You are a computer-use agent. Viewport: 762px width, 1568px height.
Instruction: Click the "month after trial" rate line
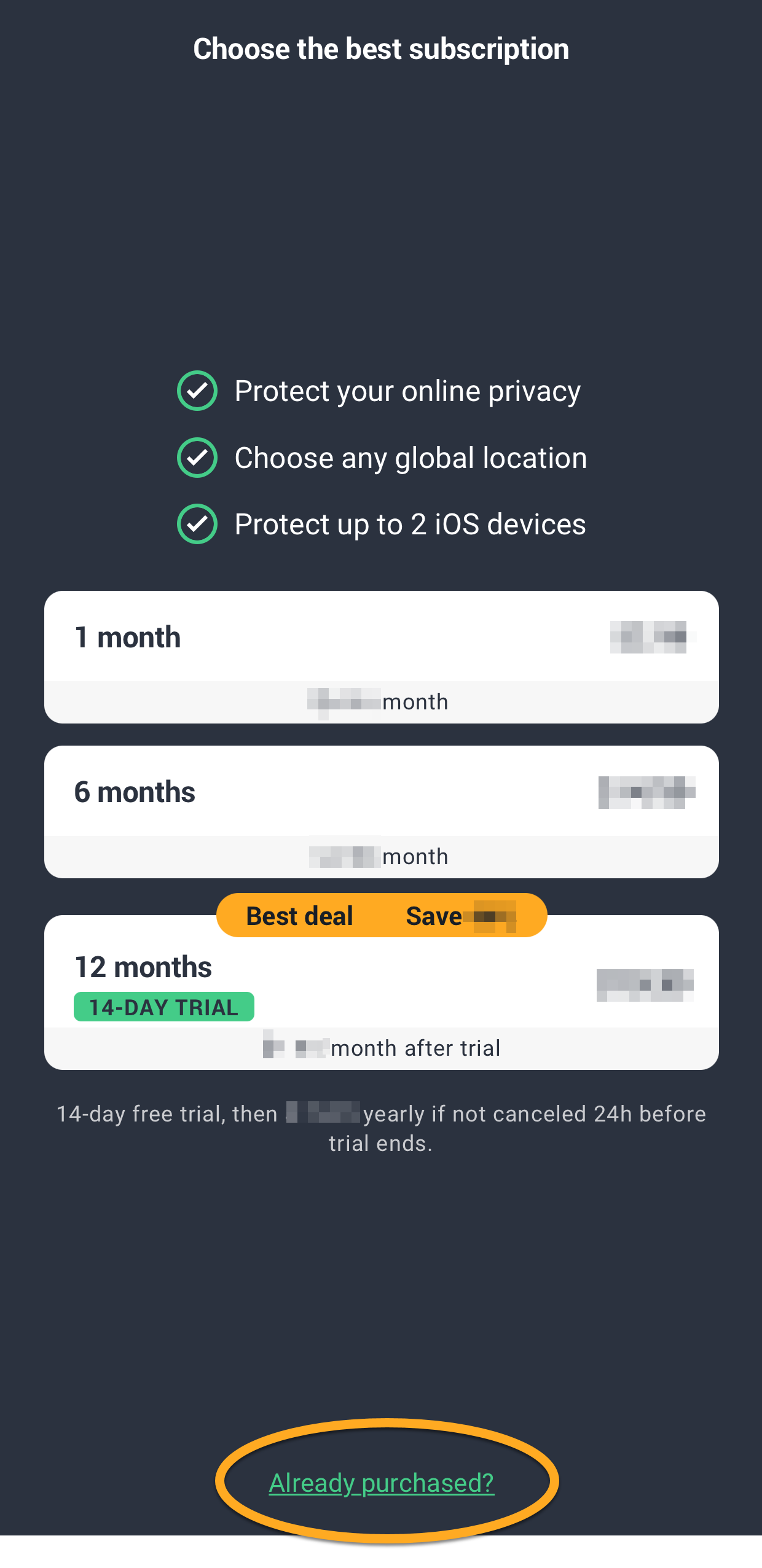[382, 1048]
